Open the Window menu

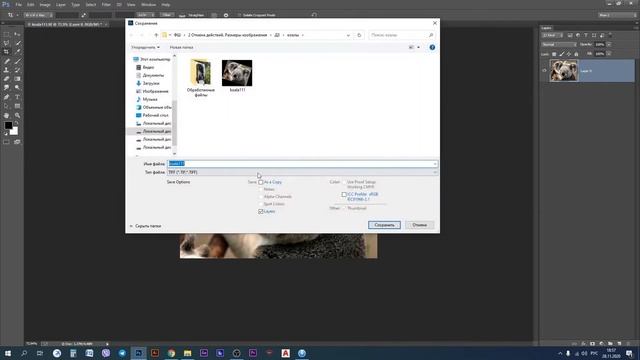point(148,4)
